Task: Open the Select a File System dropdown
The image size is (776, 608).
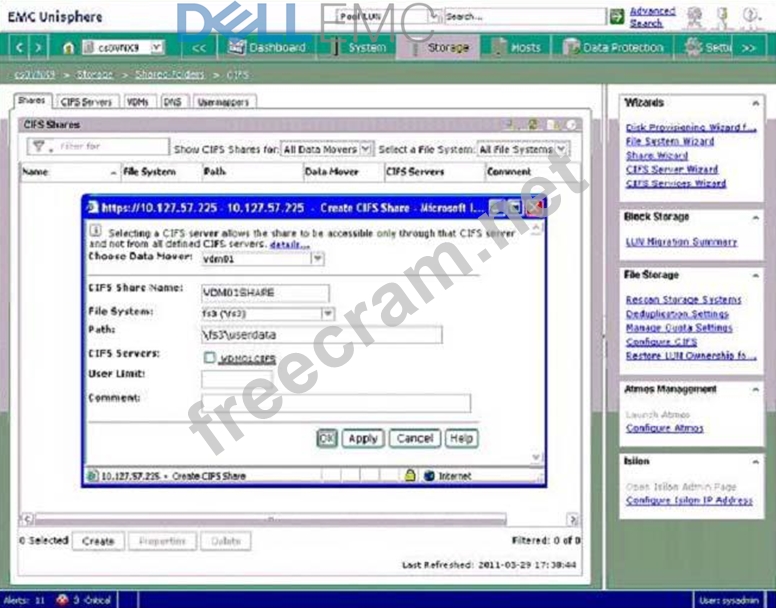Action: tap(561, 149)
